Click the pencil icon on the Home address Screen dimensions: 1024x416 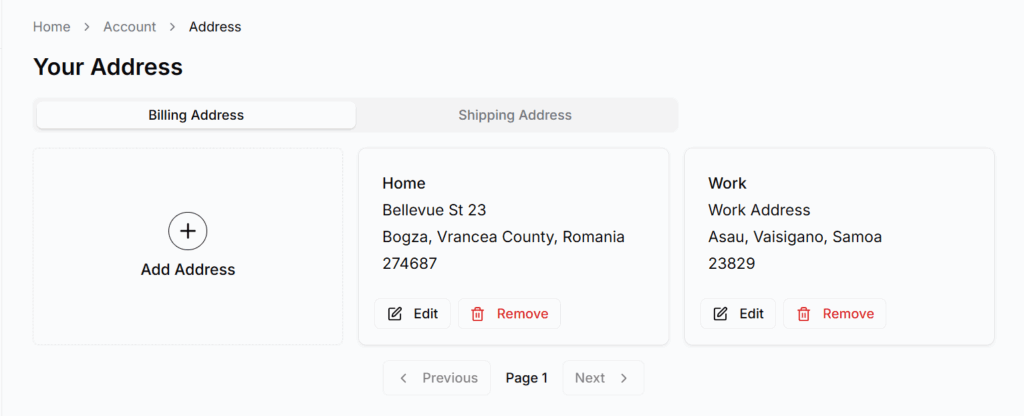point(395,314)
